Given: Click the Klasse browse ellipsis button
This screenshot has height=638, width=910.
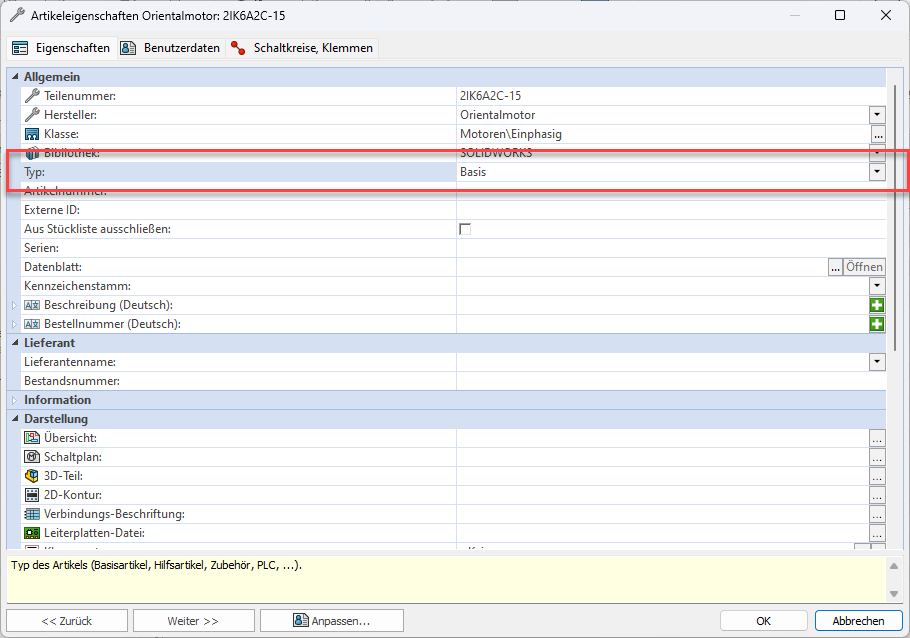Looking at the screenshot, I should (x=877, y=134).
